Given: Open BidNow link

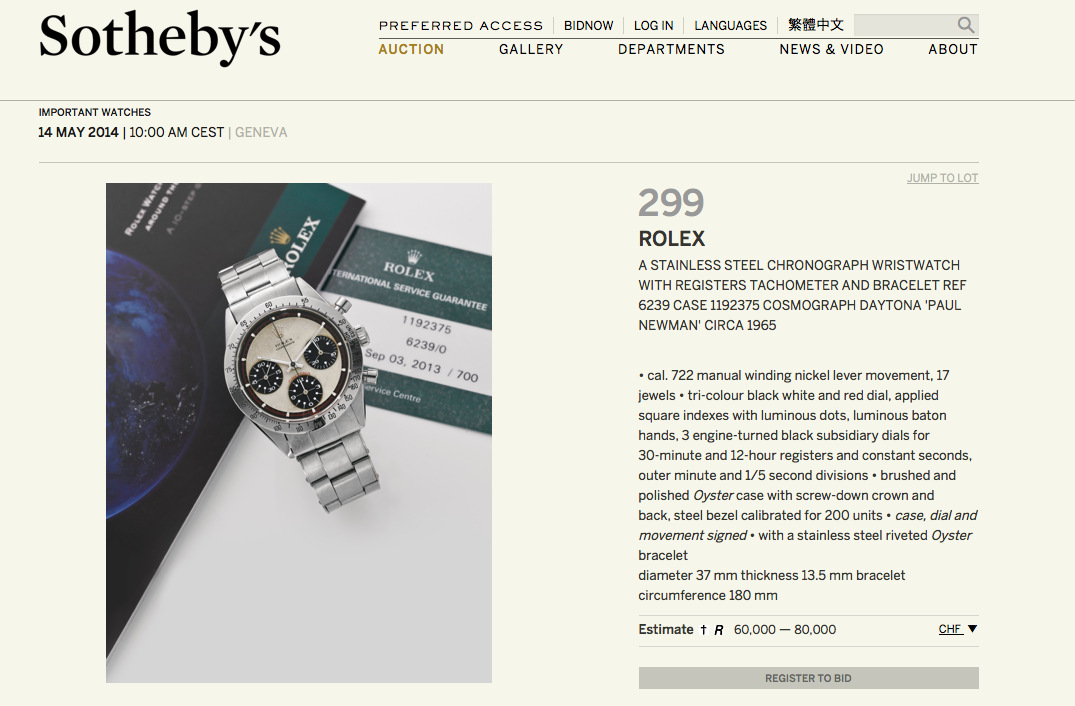Looking at the screenshot, I should tap(588, 26).
